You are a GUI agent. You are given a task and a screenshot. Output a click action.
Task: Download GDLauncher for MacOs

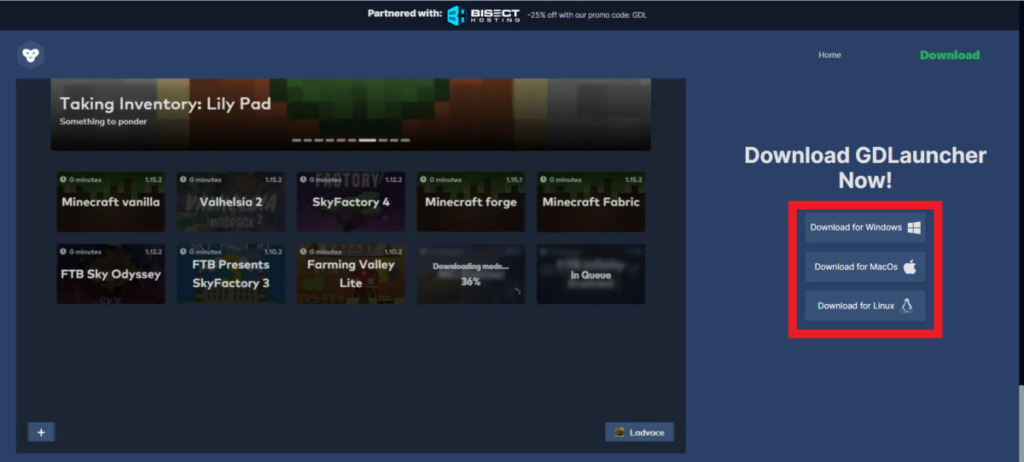[x=865, y=267]
